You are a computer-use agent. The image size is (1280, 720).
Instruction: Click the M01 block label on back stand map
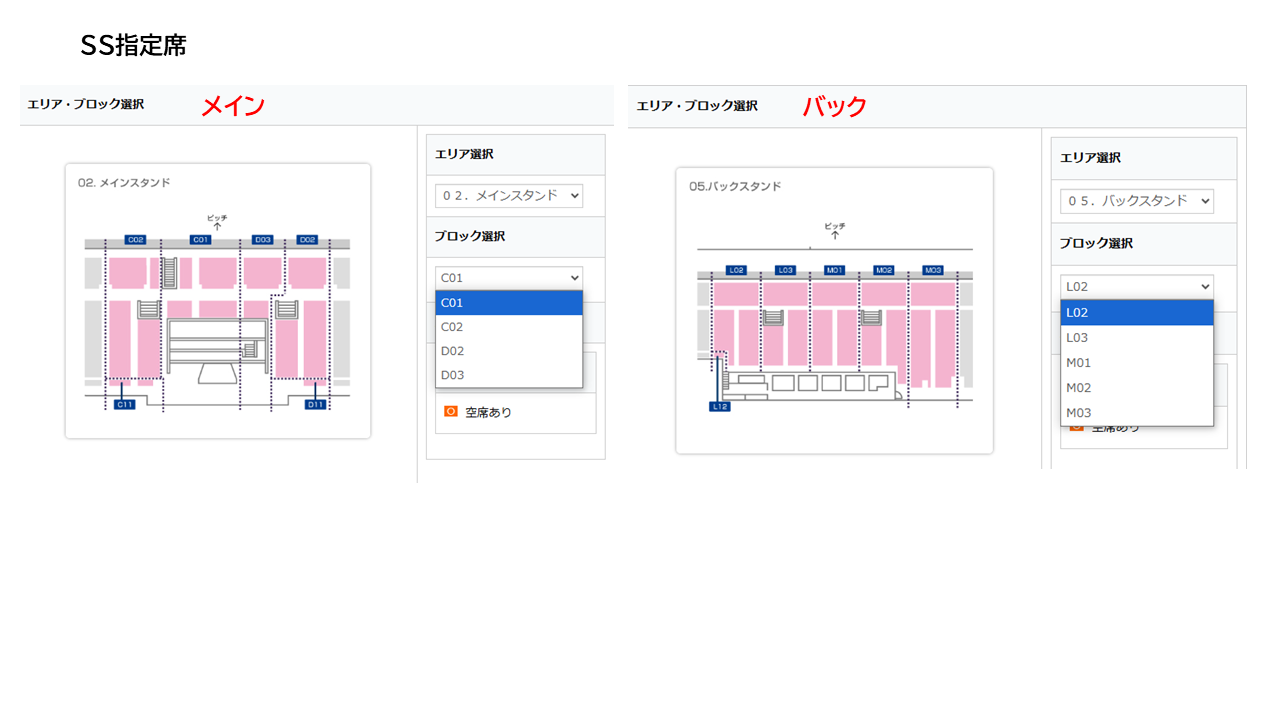pos(835,270)
